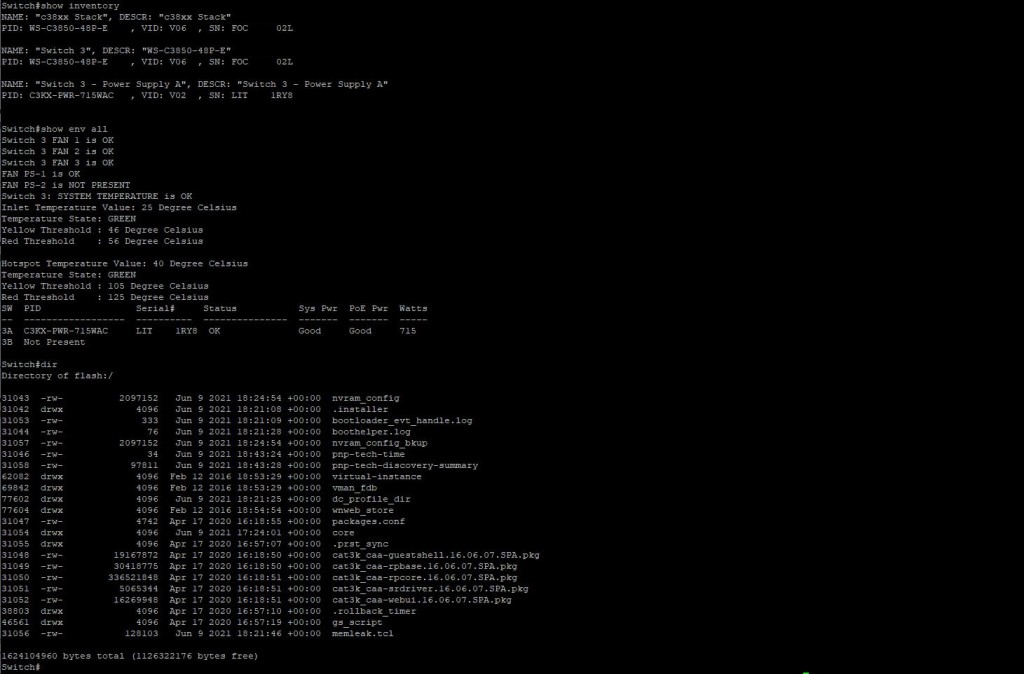
Task: Click 'Switch 3 FAN 2 is OK' line
Action: click(57, 152)
